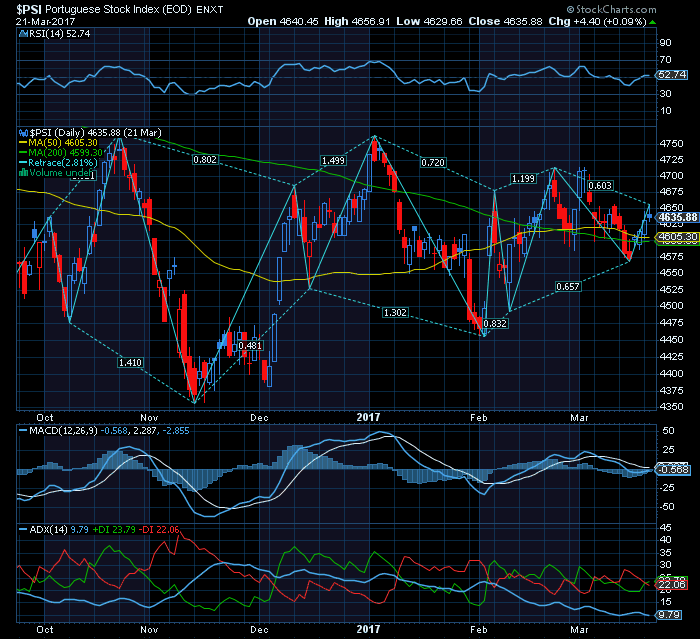Click the 0.657 retracement label
The width and height of the screenshot is (700, 639).
click(x=567, y=287)
